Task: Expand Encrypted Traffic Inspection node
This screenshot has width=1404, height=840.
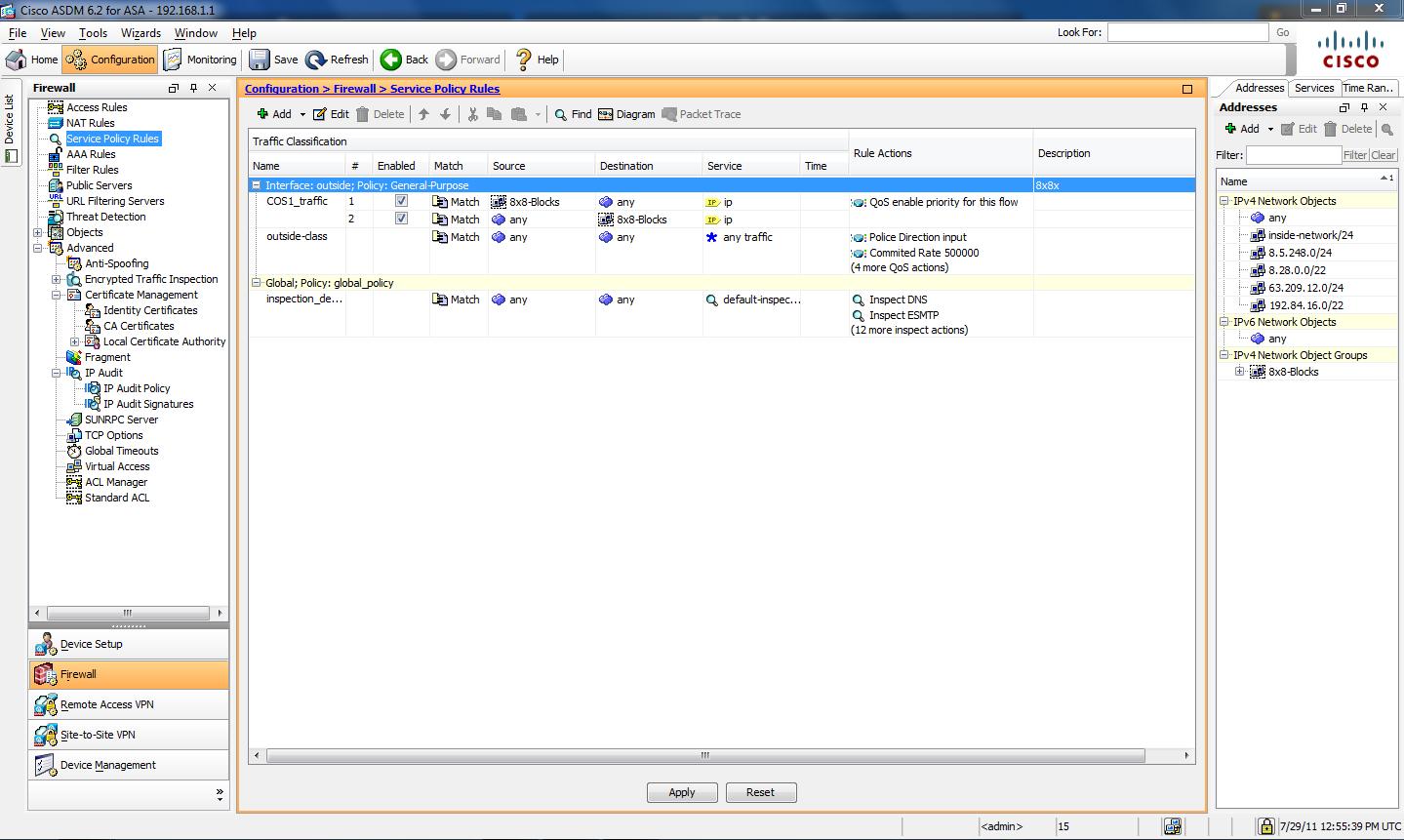Action: pyautogui.click(x=57, y=279)
